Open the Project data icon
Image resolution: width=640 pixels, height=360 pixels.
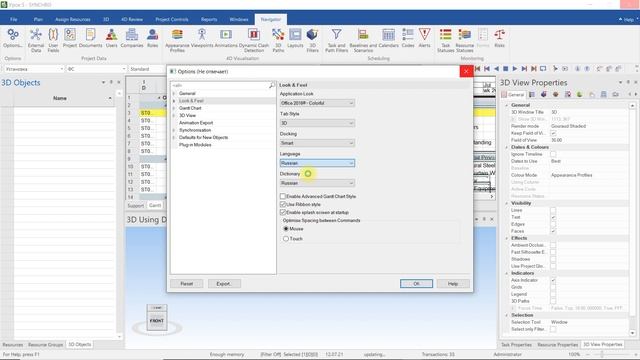[70, 38]
